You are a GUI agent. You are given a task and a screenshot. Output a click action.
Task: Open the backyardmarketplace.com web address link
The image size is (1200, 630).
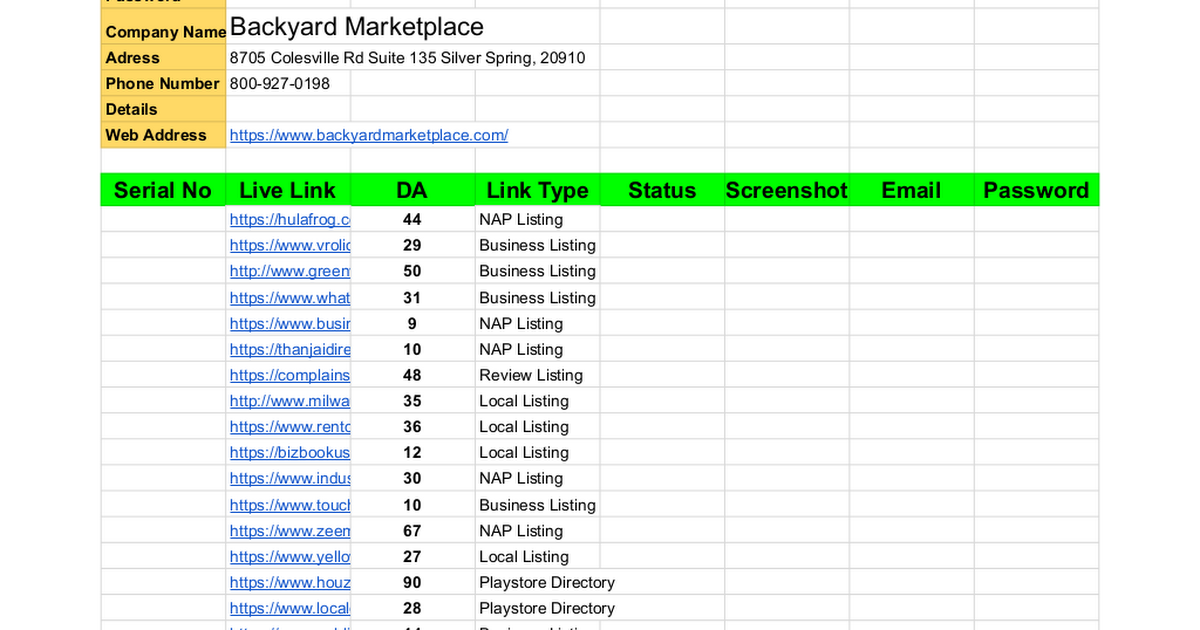pyautogui.click(x=369, y=135)
